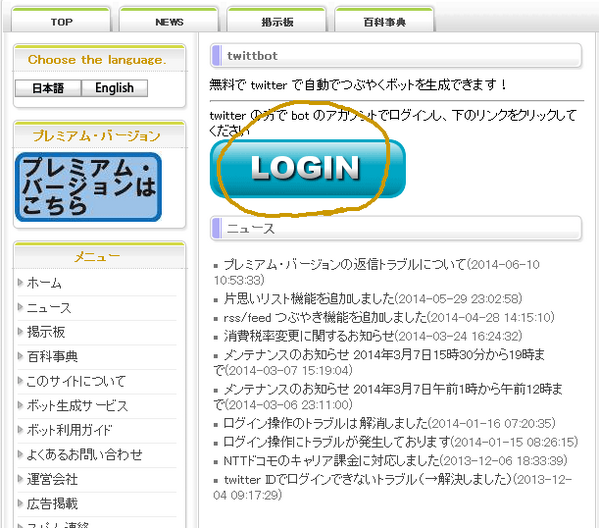Click the arrow icon beside 運営会社
Image resolution: width=599 pixels, height=528 pixels.
[20, 478]
